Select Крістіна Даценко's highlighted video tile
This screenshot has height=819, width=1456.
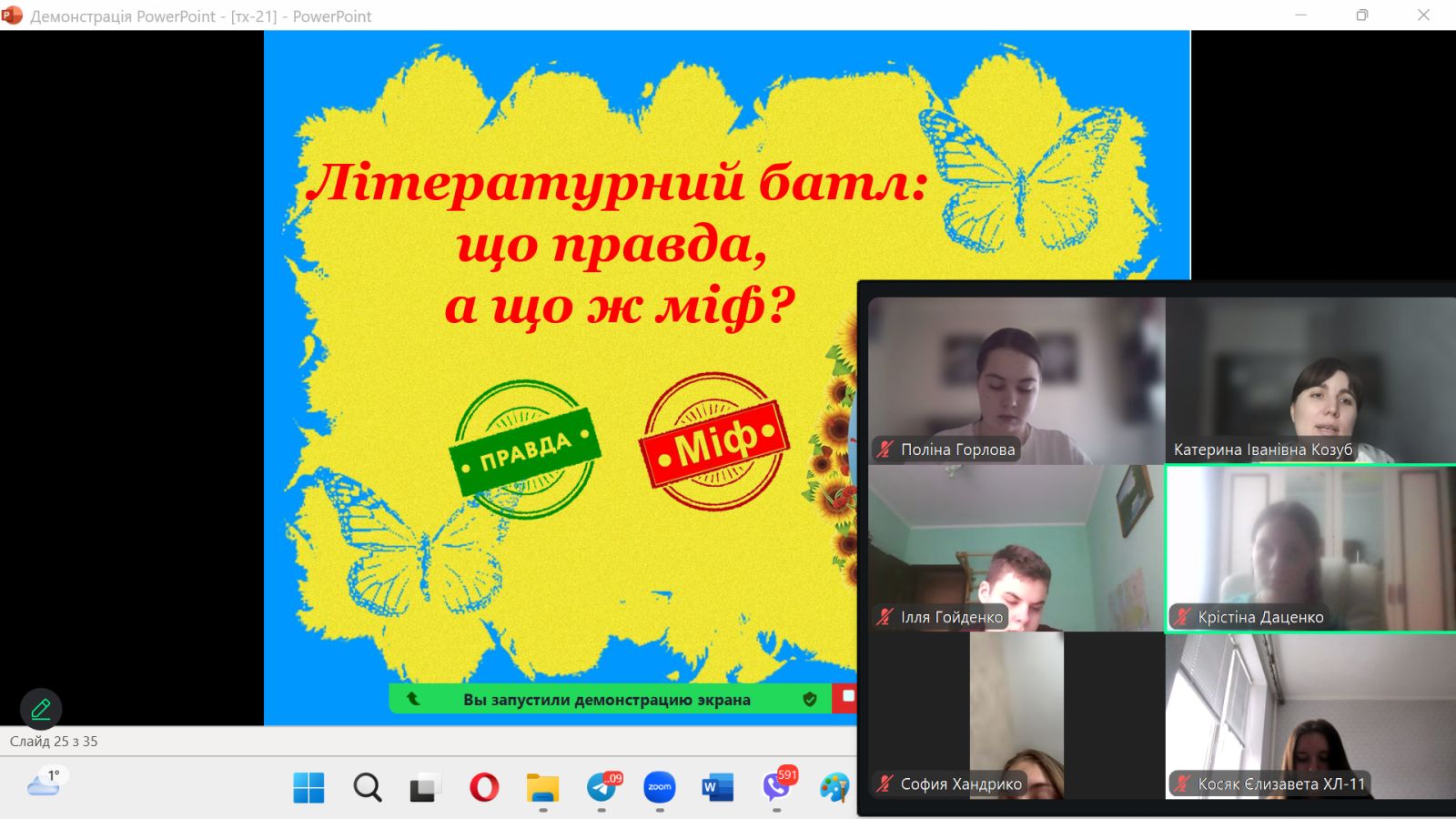tap(1310, 548)
